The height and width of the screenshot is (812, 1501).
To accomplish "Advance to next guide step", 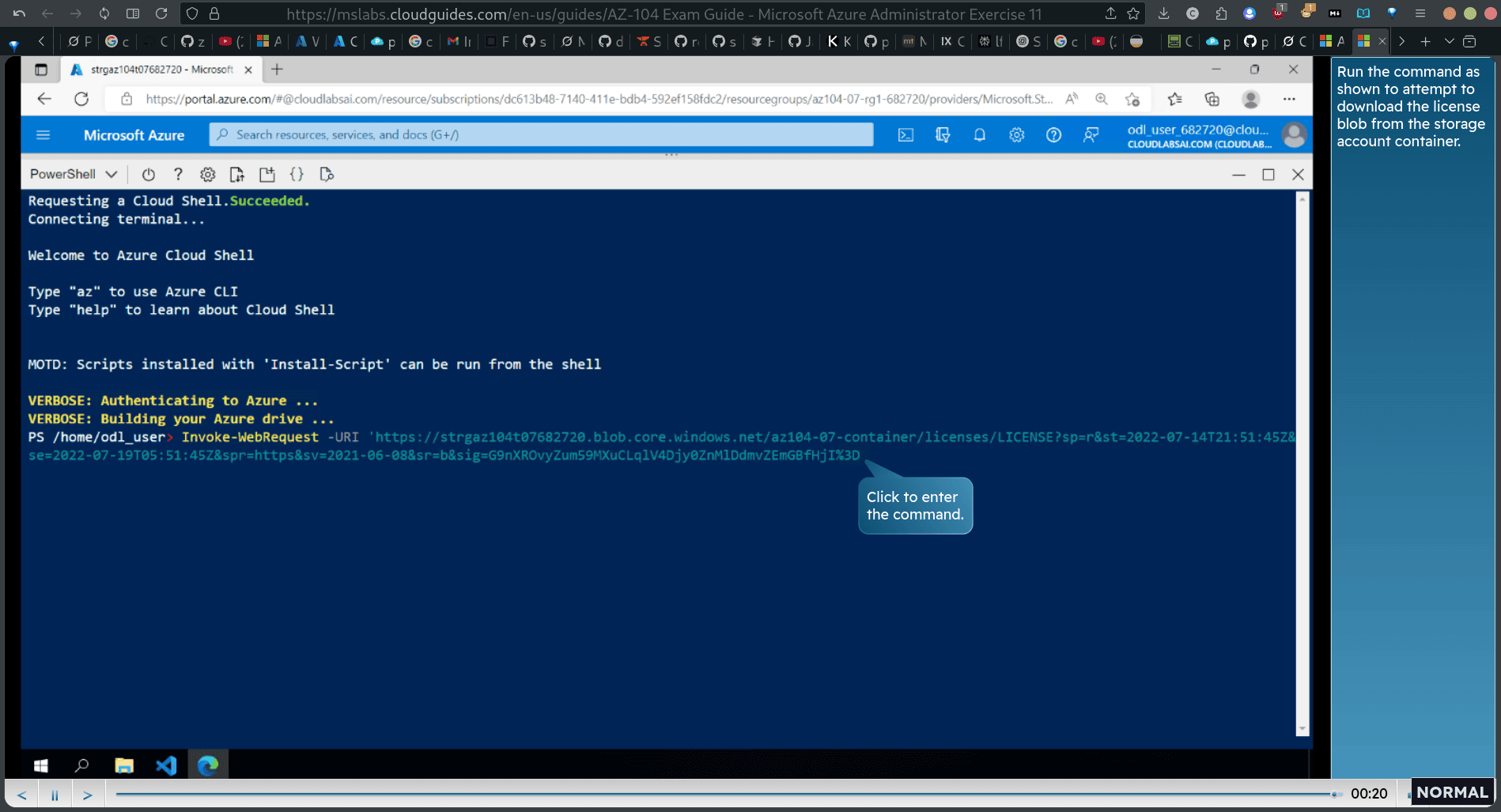I will (88, 795).
